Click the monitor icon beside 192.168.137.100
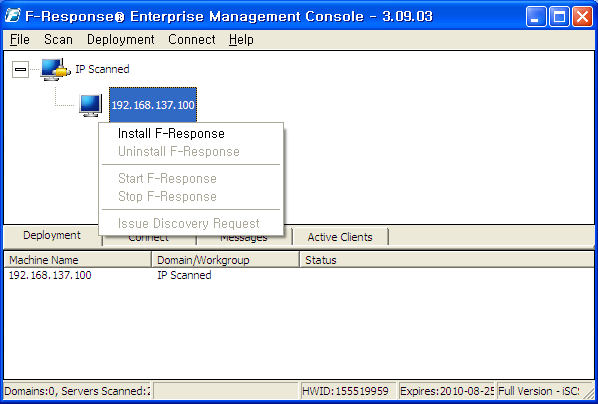The height and width of the screenshot is (404, 598). (x=90, y=105)
